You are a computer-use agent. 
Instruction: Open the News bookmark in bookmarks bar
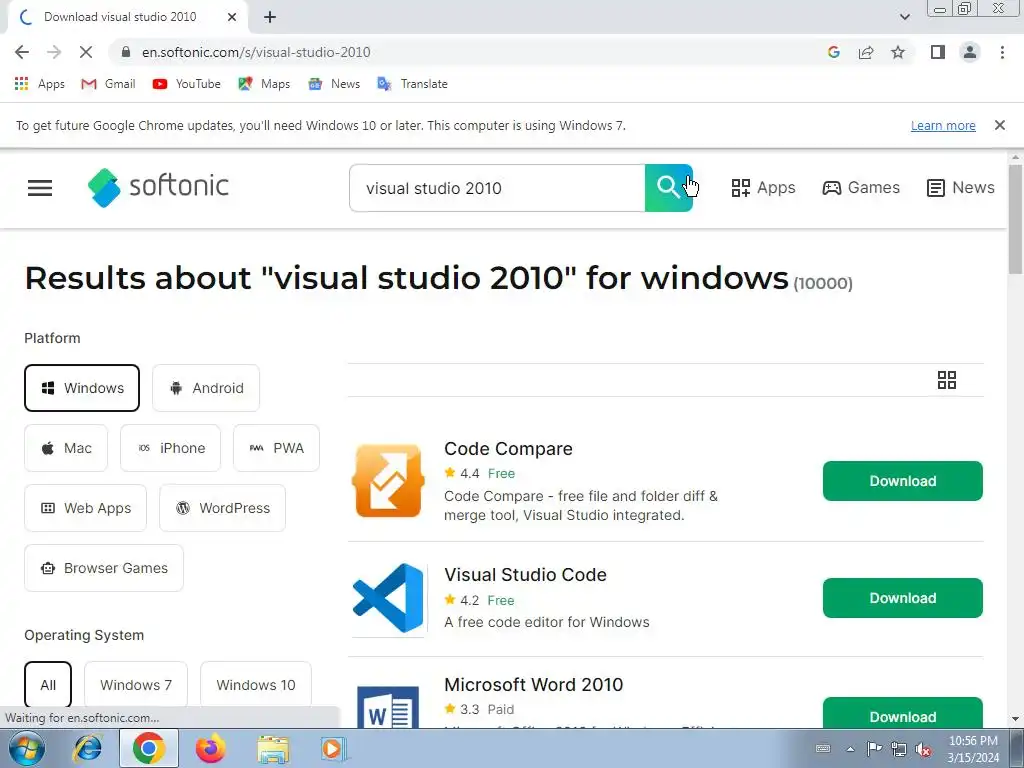tap(334, 84)
